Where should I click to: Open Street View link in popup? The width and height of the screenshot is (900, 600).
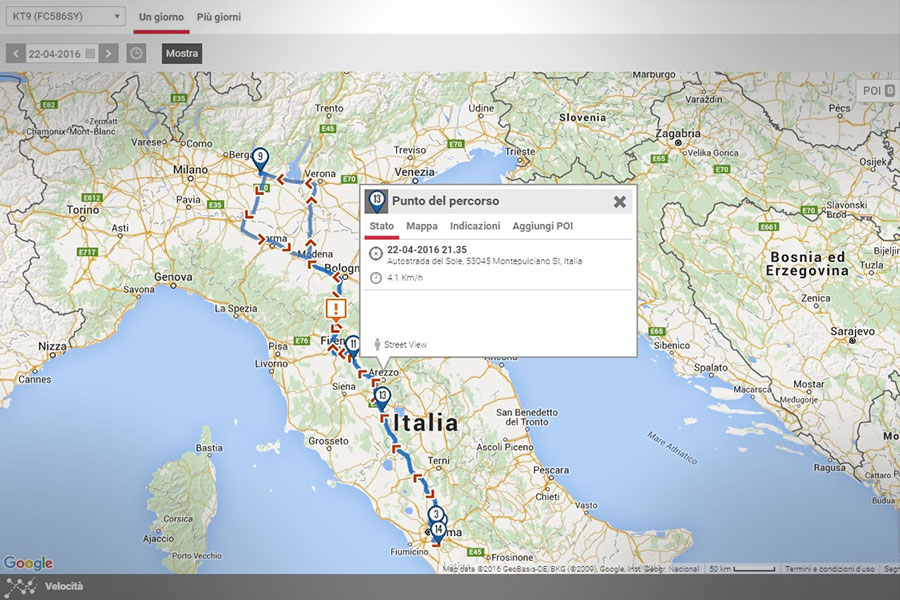pos(405,344)
